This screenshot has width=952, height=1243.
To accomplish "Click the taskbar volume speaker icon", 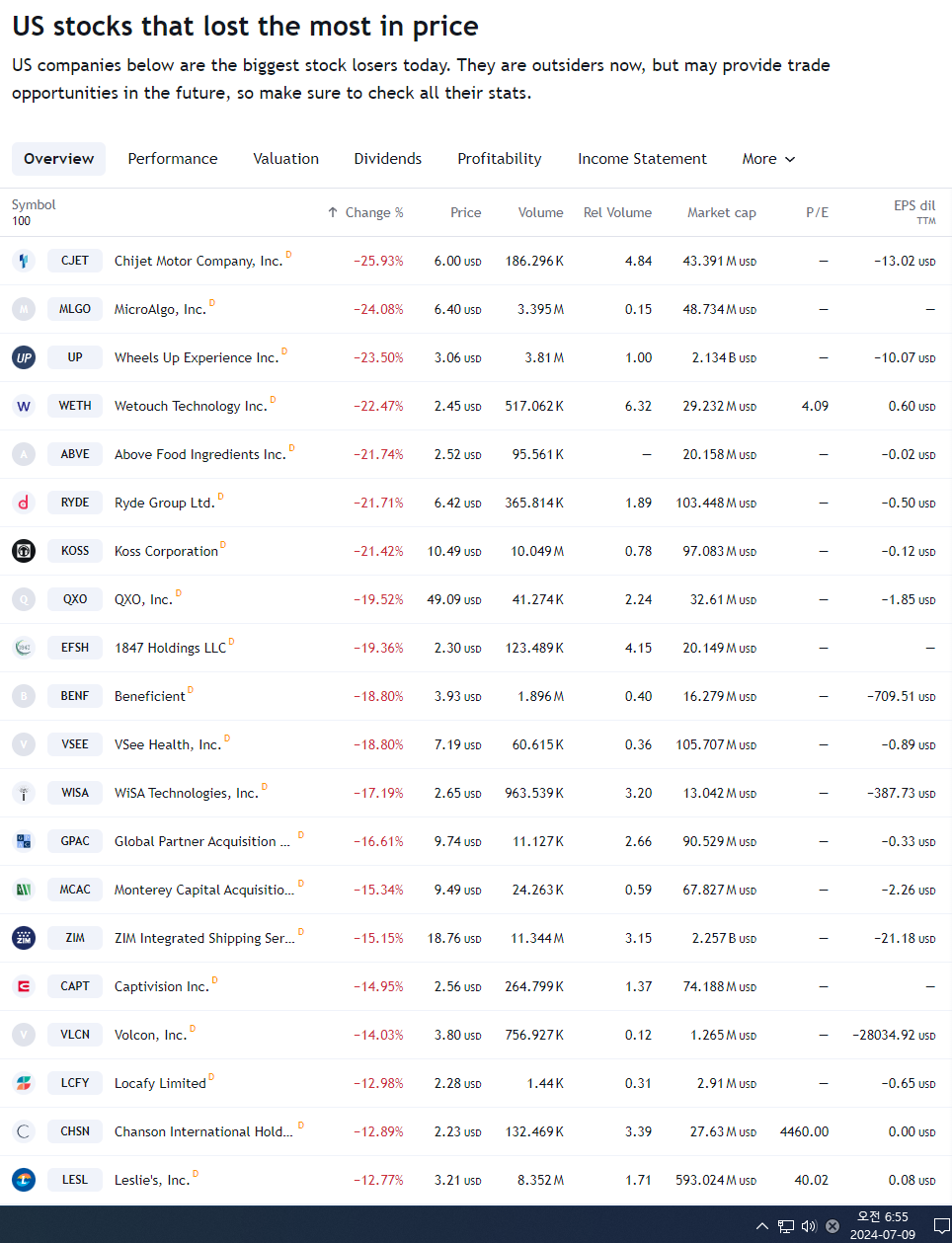I will click(x=809, y=1226).
